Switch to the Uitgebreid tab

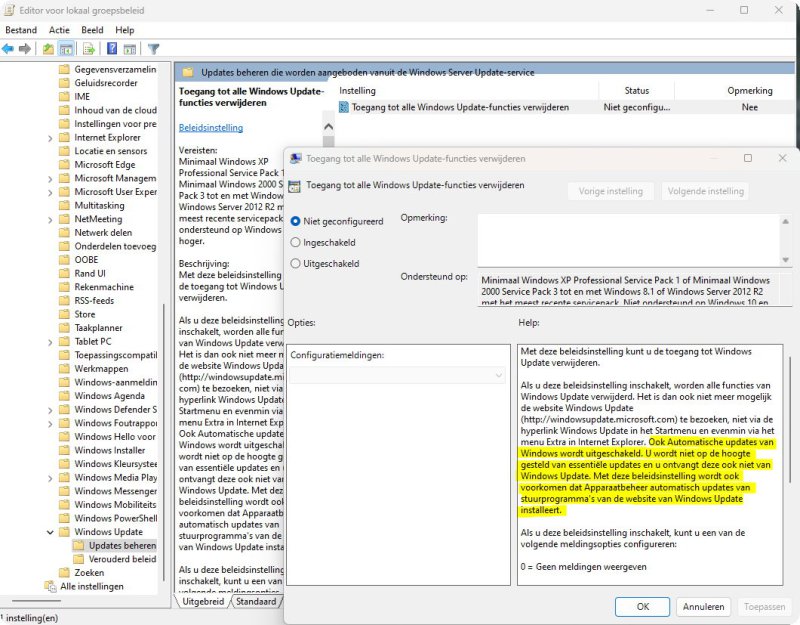[203, 602]
